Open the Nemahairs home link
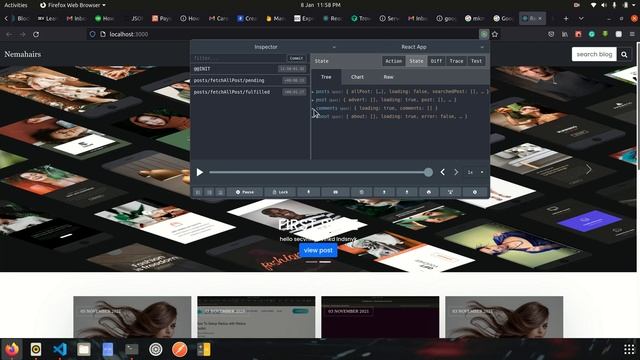 [x=22, y=54]
